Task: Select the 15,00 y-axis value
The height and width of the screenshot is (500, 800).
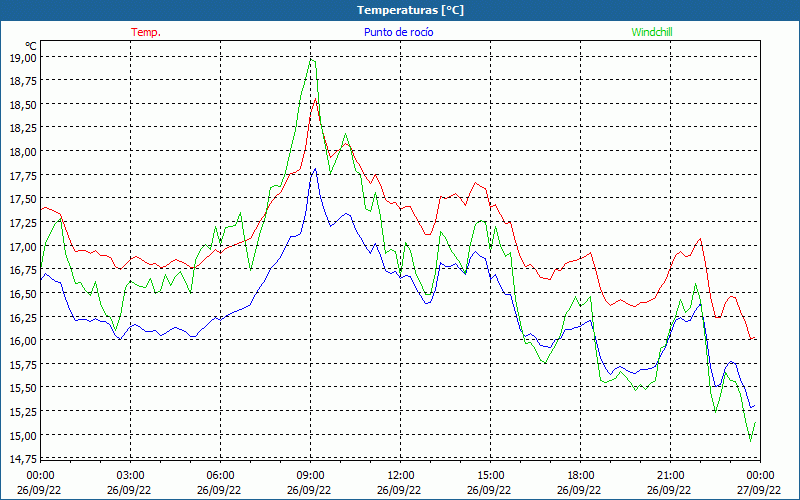Action: pos(23,435)
